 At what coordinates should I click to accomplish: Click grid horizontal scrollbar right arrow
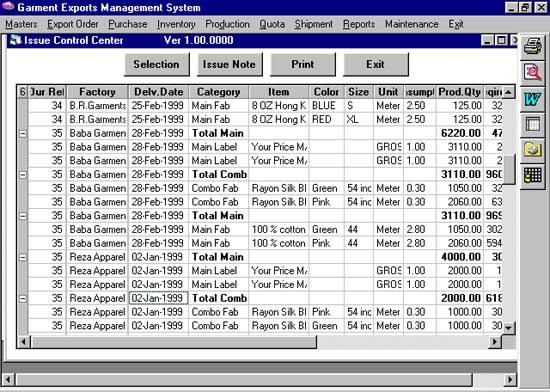(x=495, y=341)
